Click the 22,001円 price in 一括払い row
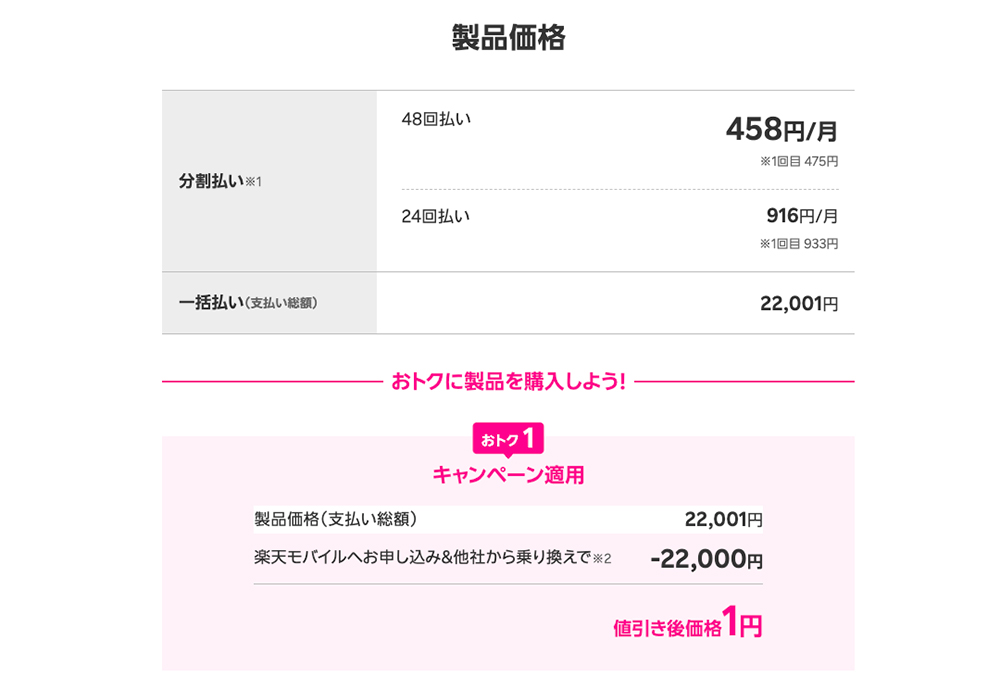The image size is (1000, 690). coord(798,303)
